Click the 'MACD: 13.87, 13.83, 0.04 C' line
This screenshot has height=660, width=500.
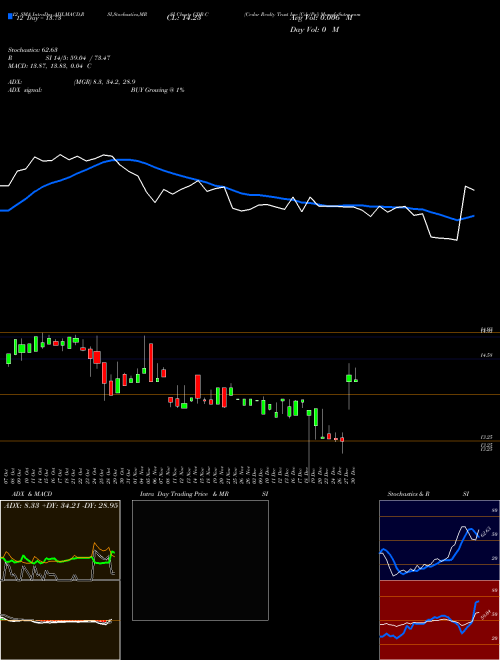50,66
